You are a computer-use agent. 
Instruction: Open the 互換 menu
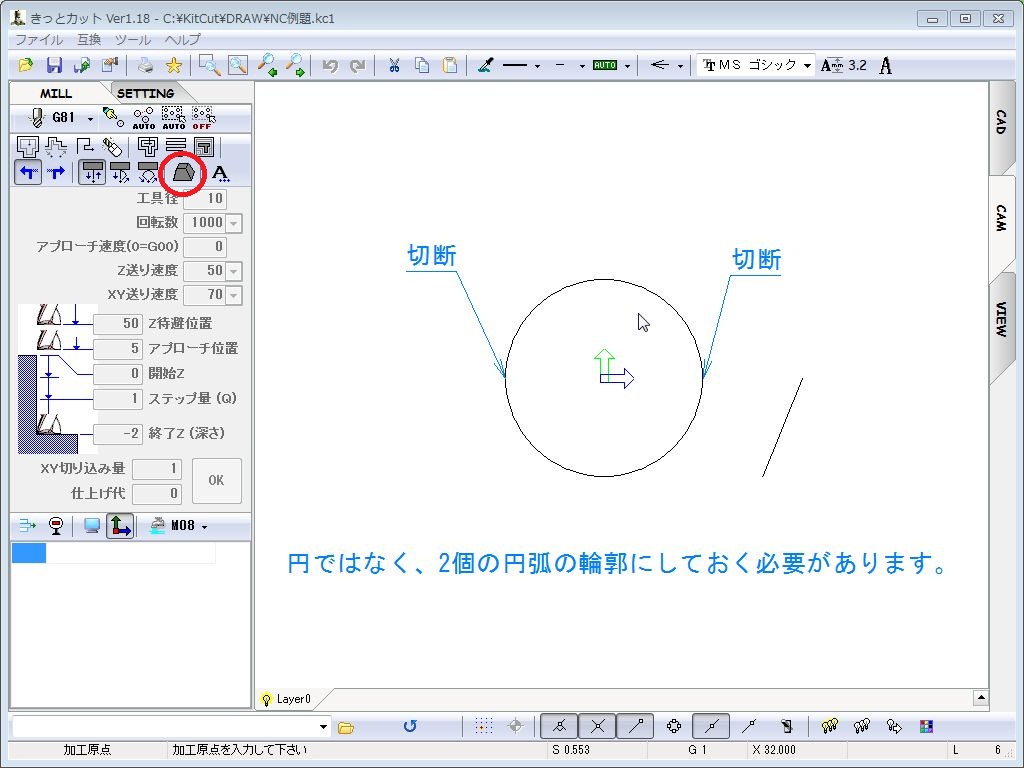click(x=89, y=40)
